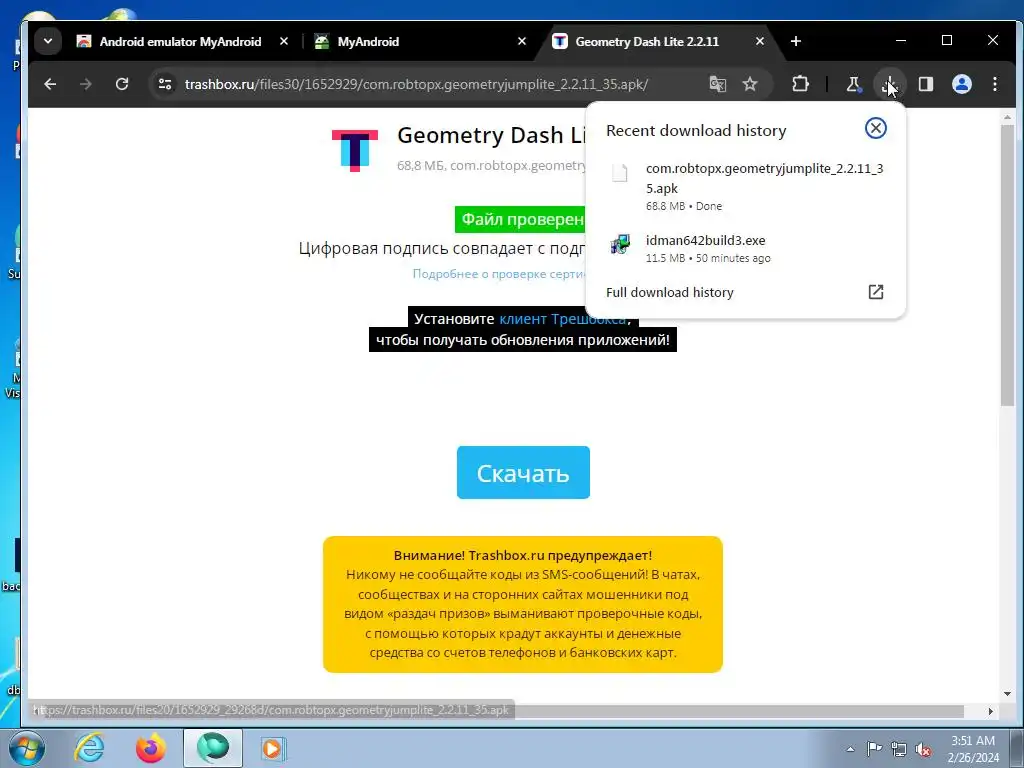Click the scroll down arrow

click(x=1007, y=694)
